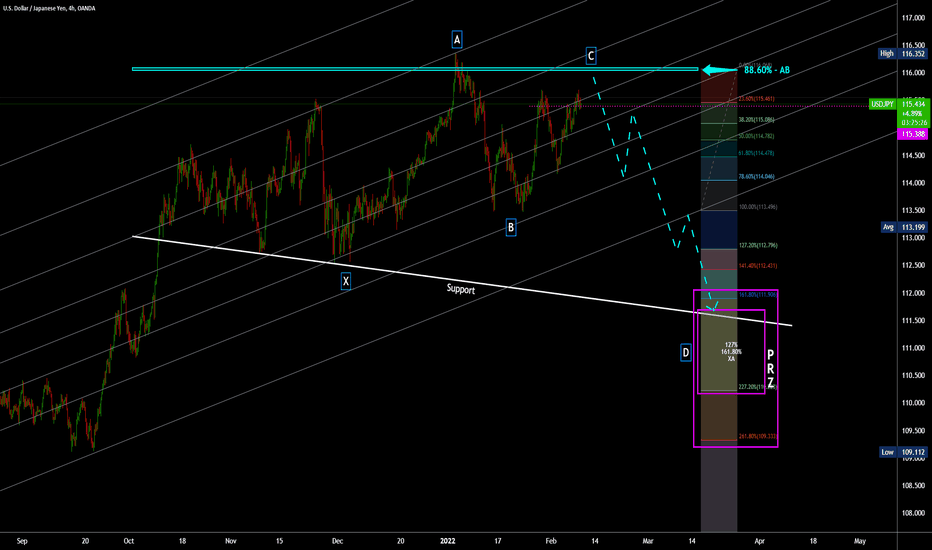Click Feb on the time axis
Image resolution: width=932 pixels, height=550 pixels.
pos(551,541)
